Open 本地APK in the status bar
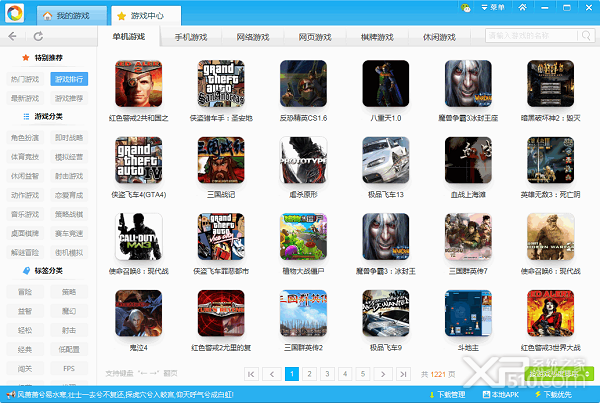Screen dimensions: 600x403 (501, 395)
